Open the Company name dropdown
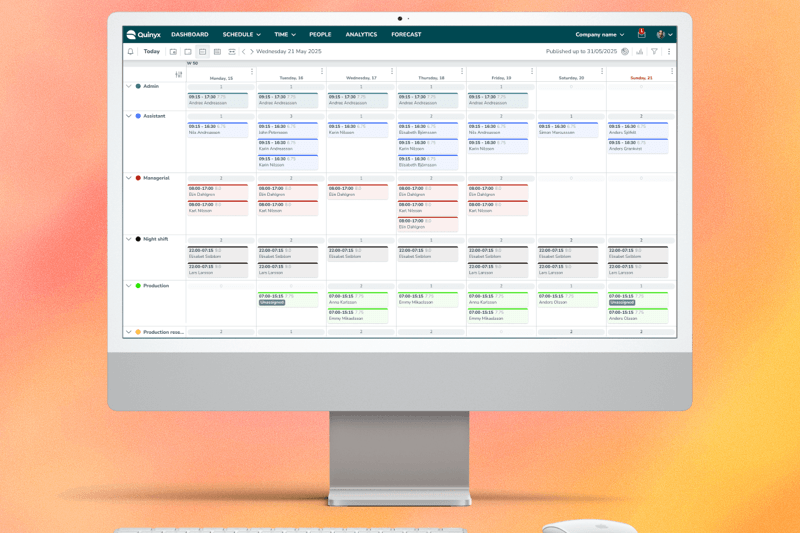 tap(600, 34)
